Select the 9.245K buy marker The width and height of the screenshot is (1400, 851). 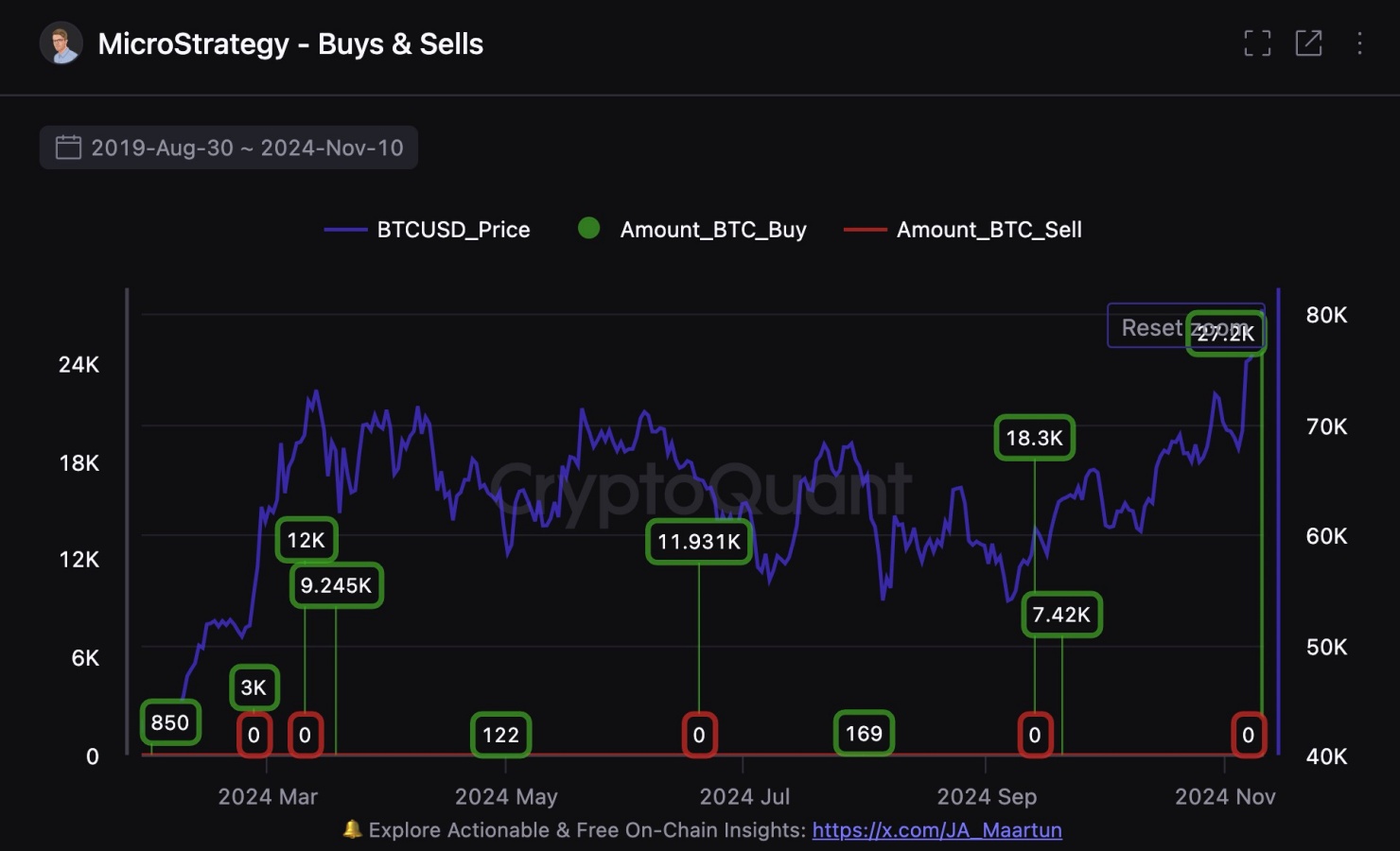coord(336,585)
